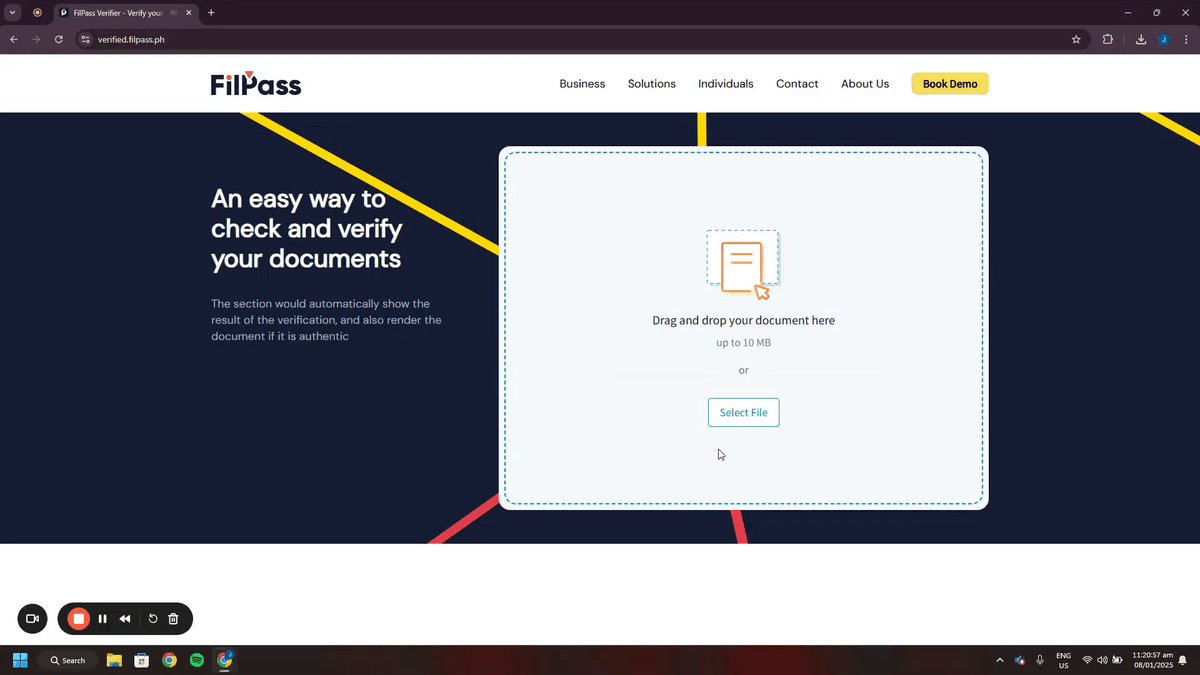Stop the screen recording
This screenshot has height=675, width=1200.
(x=78, y=619)
